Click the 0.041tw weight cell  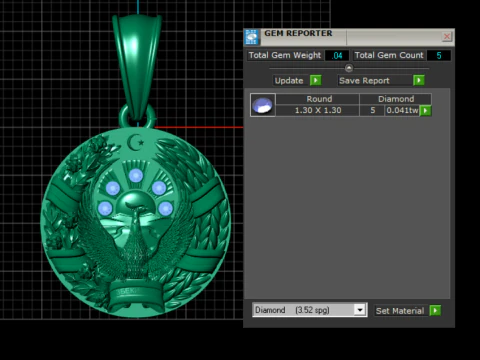pyautogui.click(x=402, y=110)
